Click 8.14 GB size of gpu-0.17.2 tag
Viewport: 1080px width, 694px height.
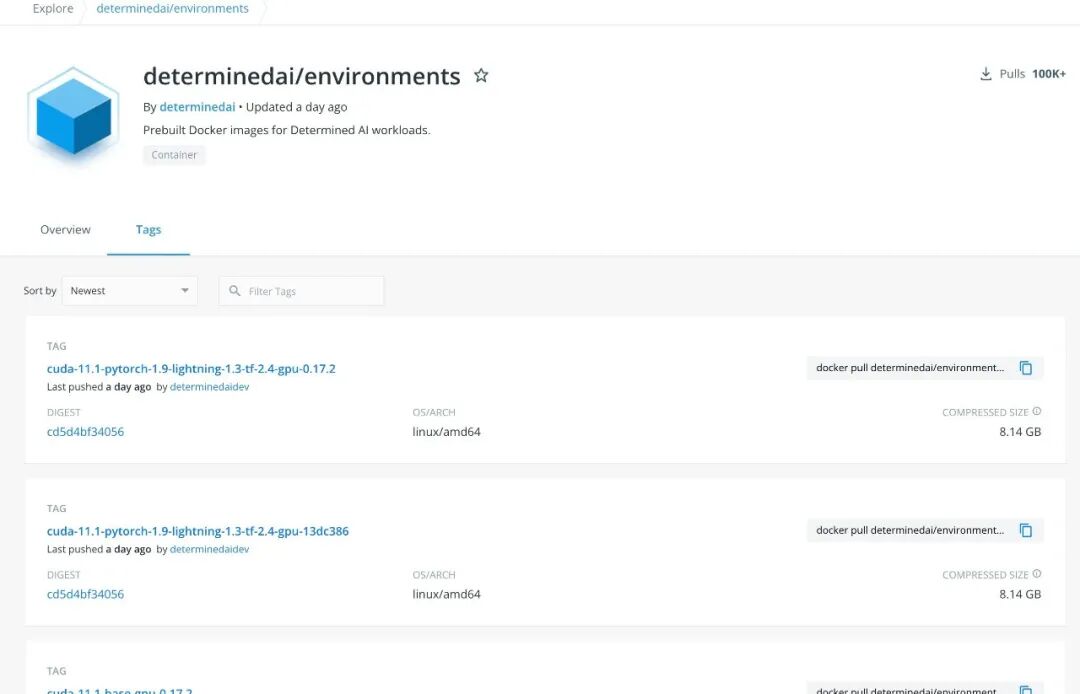1020,432
